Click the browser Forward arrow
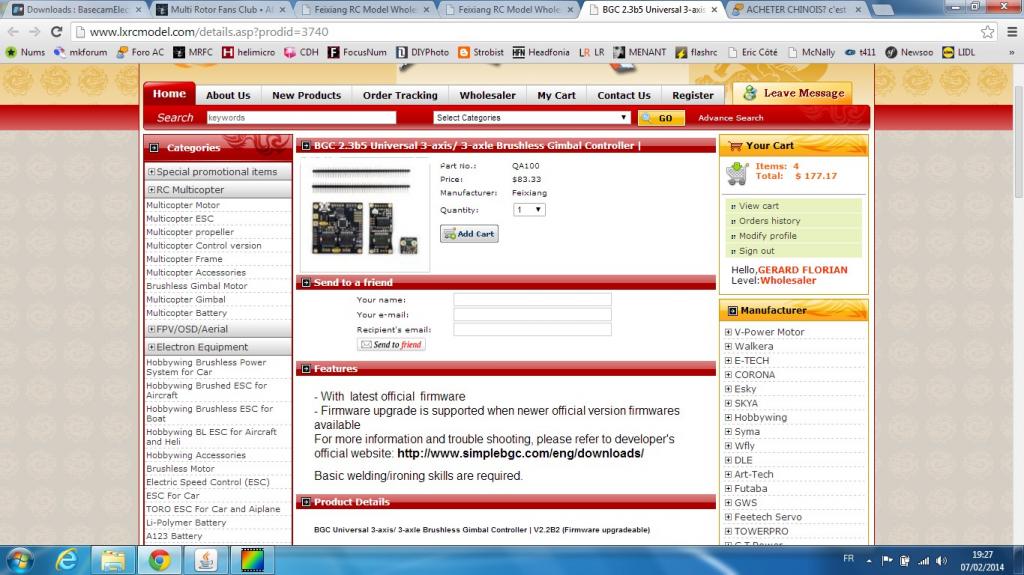The height and width of the screenshot is (575, 1024). click(x=34, y=31)
